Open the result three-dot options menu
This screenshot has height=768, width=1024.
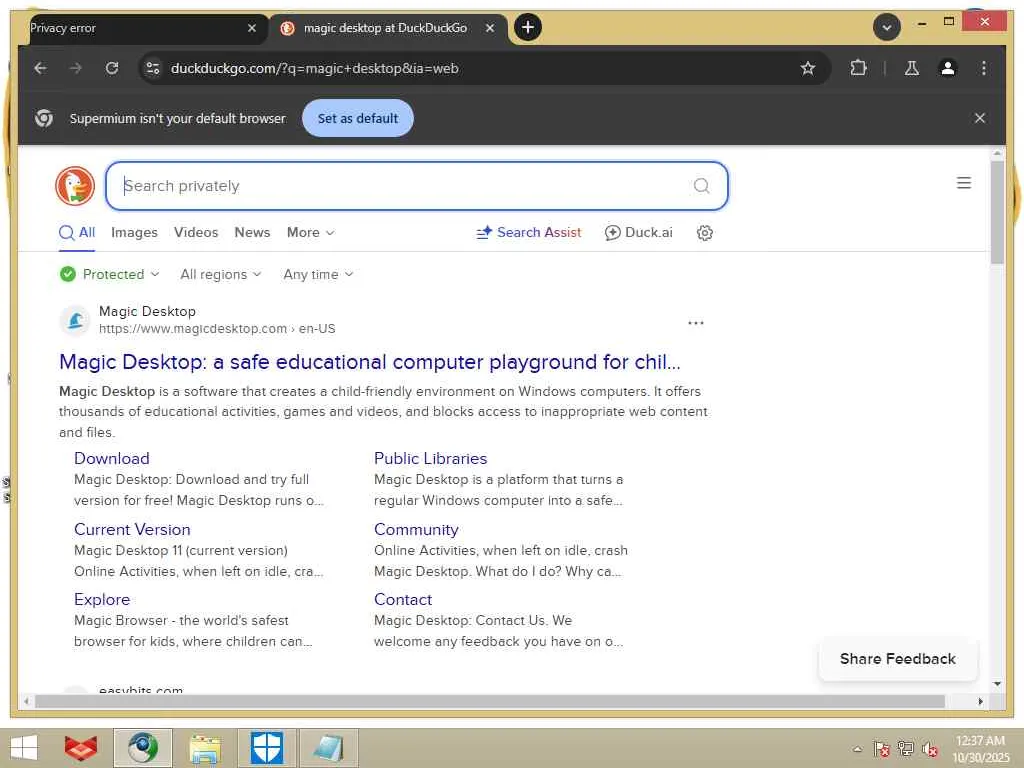pyautogui.click(x=696, y=323)
